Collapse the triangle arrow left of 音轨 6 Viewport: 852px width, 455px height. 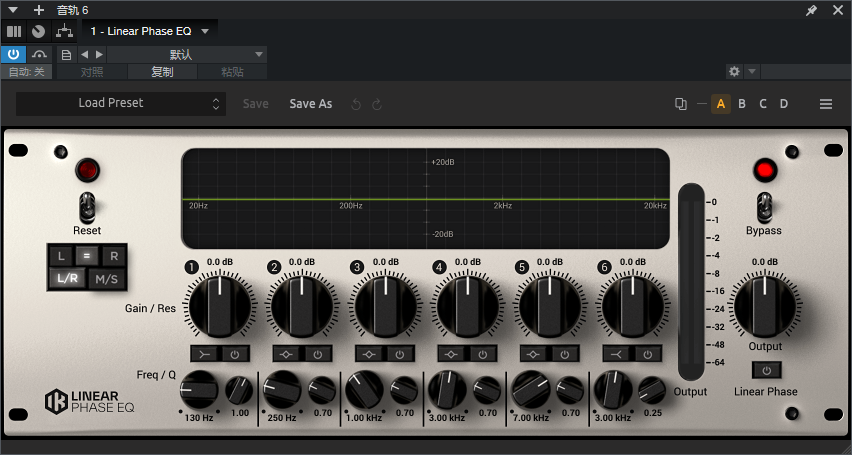[14, 10]
